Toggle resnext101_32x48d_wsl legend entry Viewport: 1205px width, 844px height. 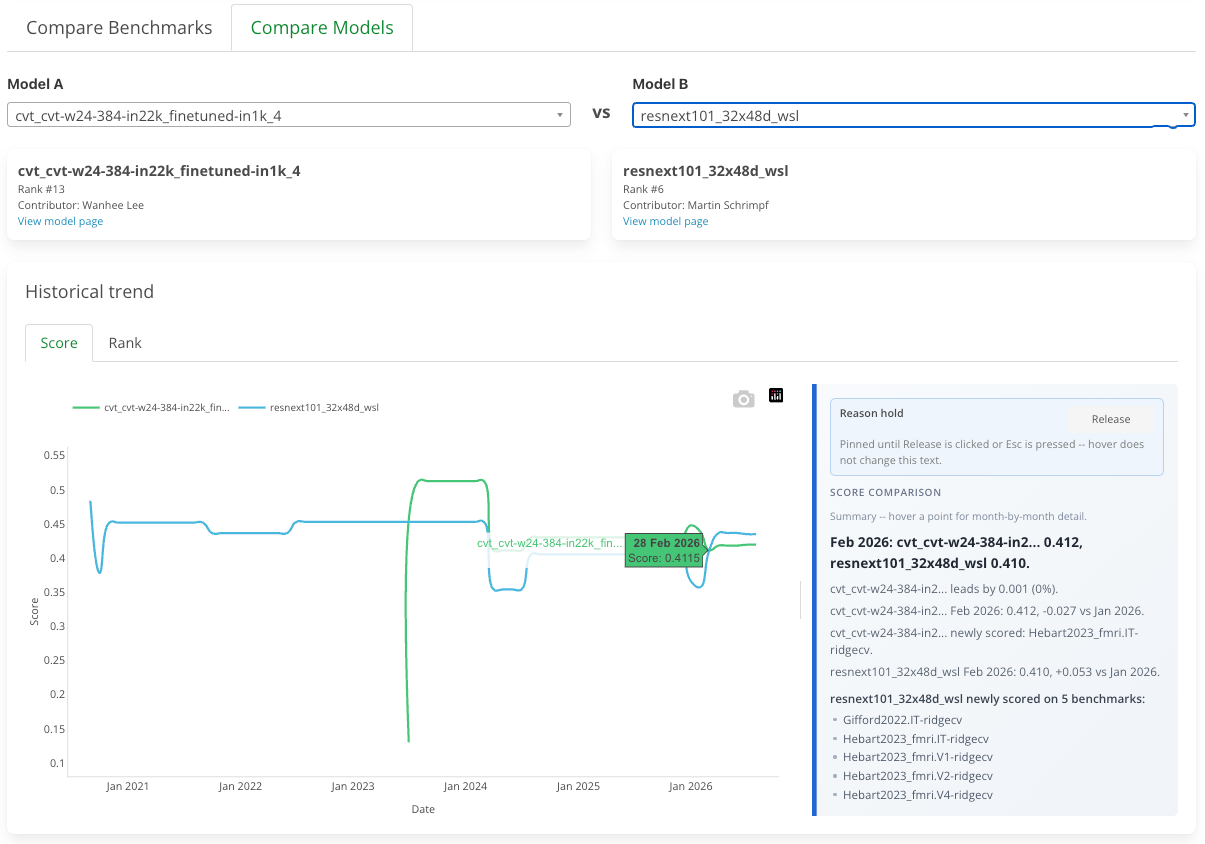click(x=310, y=407)
